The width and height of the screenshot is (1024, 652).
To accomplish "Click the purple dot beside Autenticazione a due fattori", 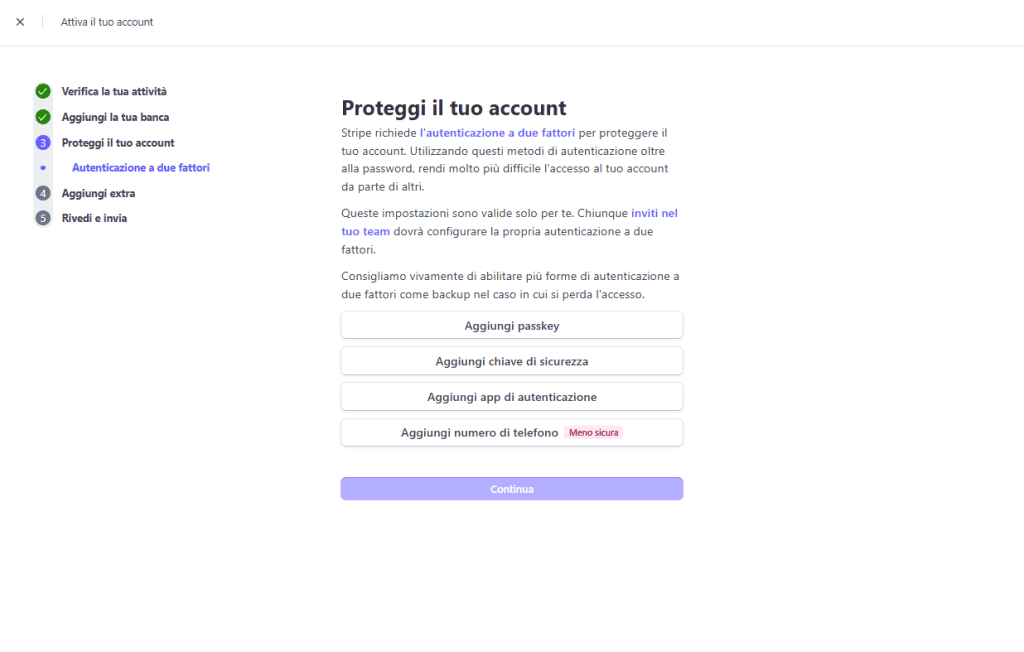I will (x=42, y=168).
